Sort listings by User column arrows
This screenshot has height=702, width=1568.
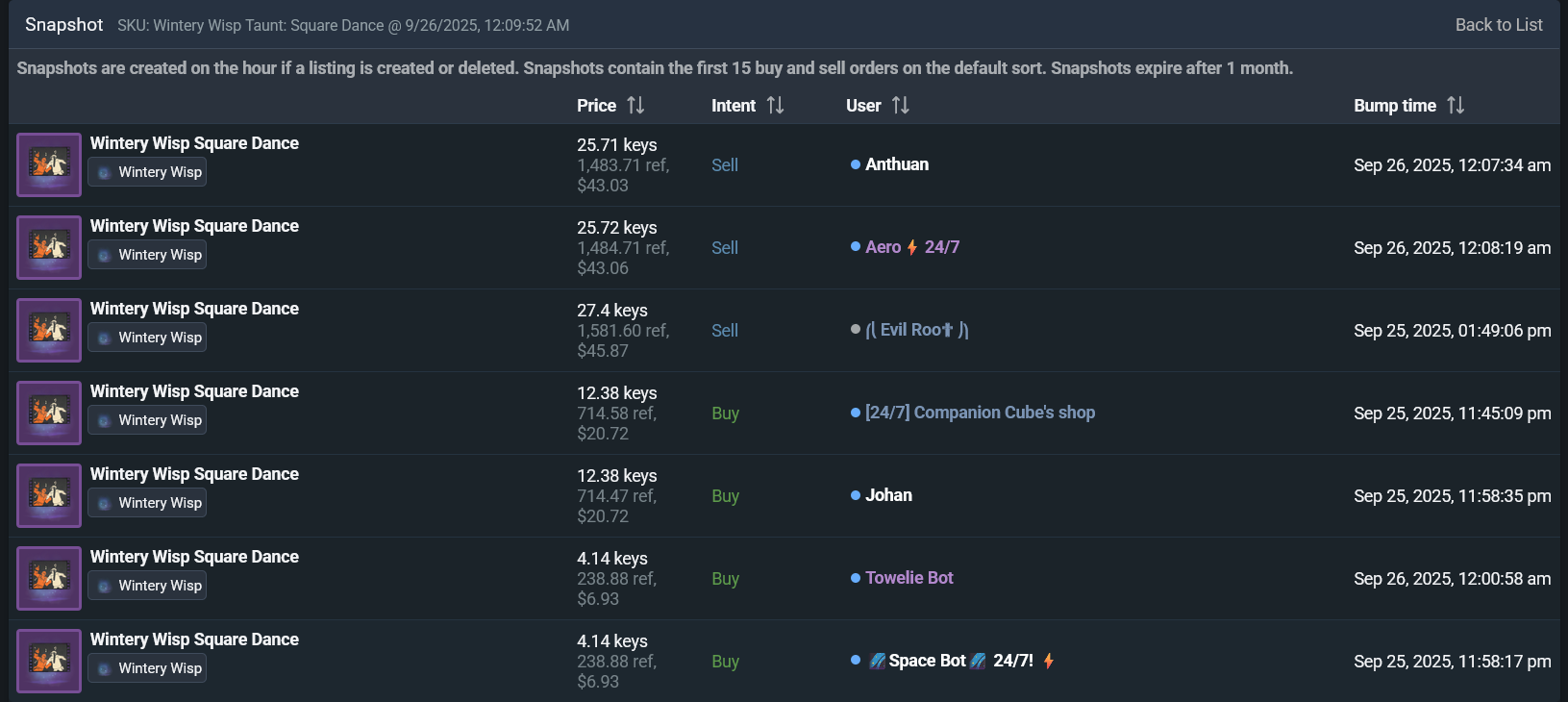[x=900, y=106]
